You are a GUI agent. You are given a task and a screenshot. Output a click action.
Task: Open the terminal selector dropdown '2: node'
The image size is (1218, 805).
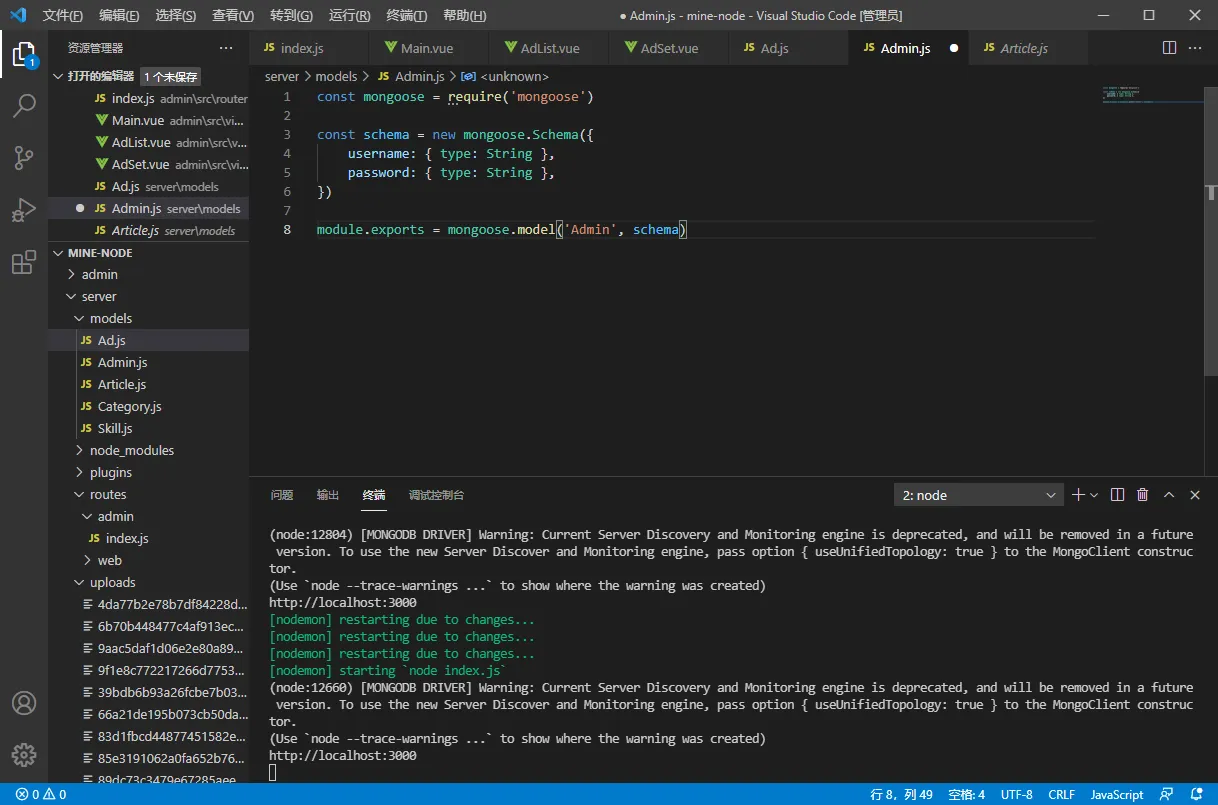pyautogui.click(x=979, y=495)
